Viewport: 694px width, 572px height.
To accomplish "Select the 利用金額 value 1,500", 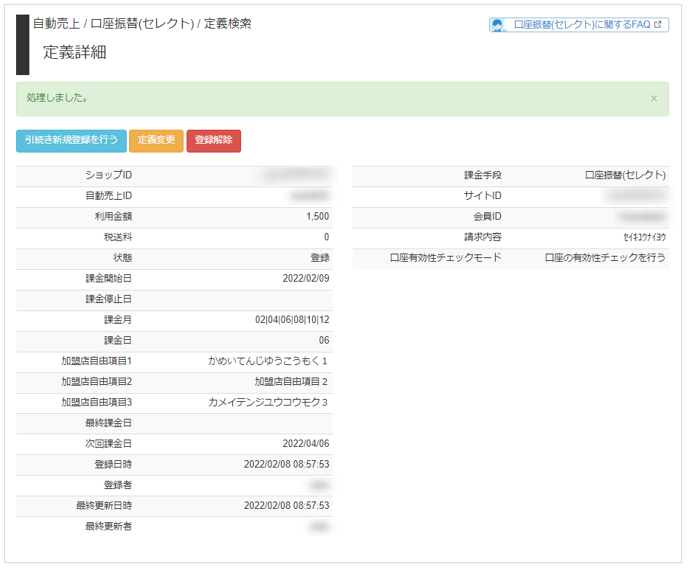I will (x=318, y=216).
